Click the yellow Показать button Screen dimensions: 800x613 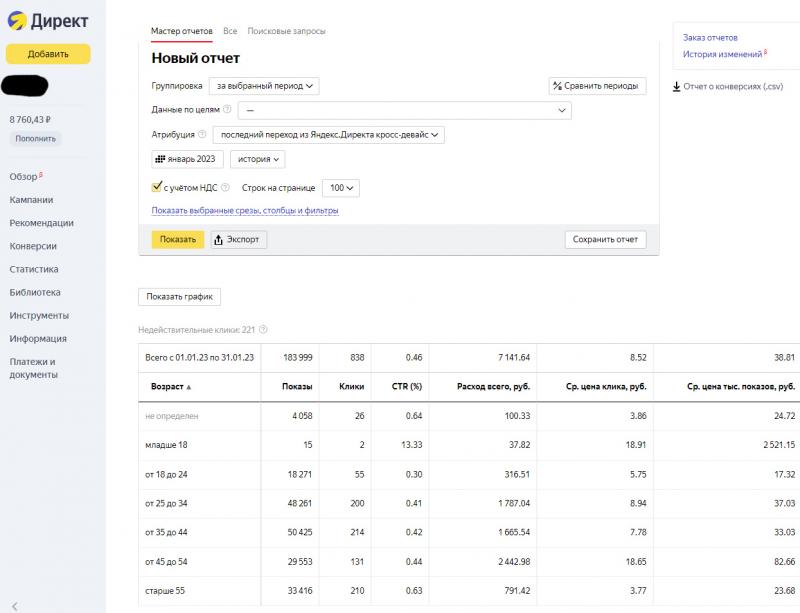tap(178, 239)
